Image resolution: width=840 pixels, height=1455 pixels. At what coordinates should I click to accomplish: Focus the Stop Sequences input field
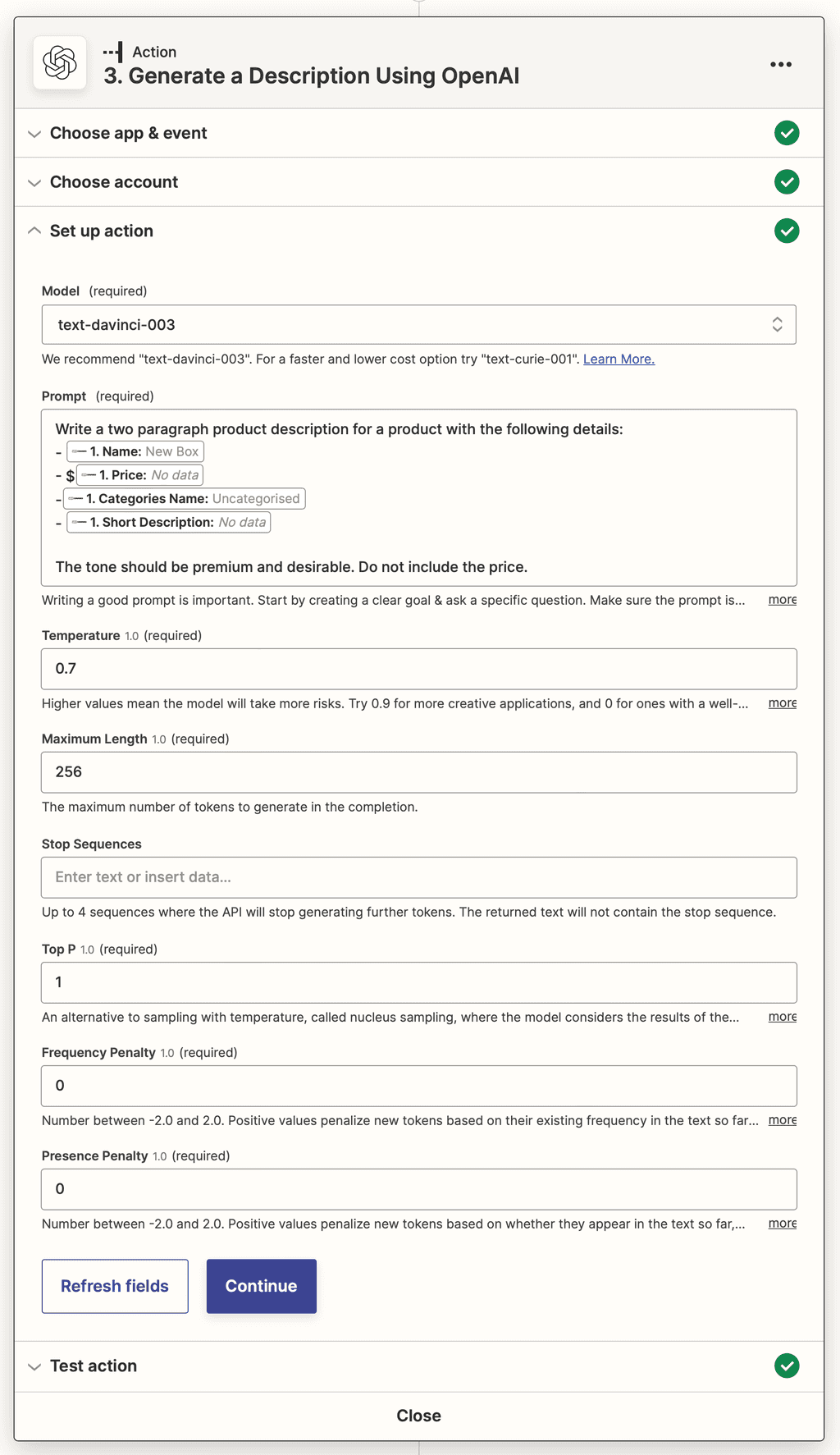419,877
